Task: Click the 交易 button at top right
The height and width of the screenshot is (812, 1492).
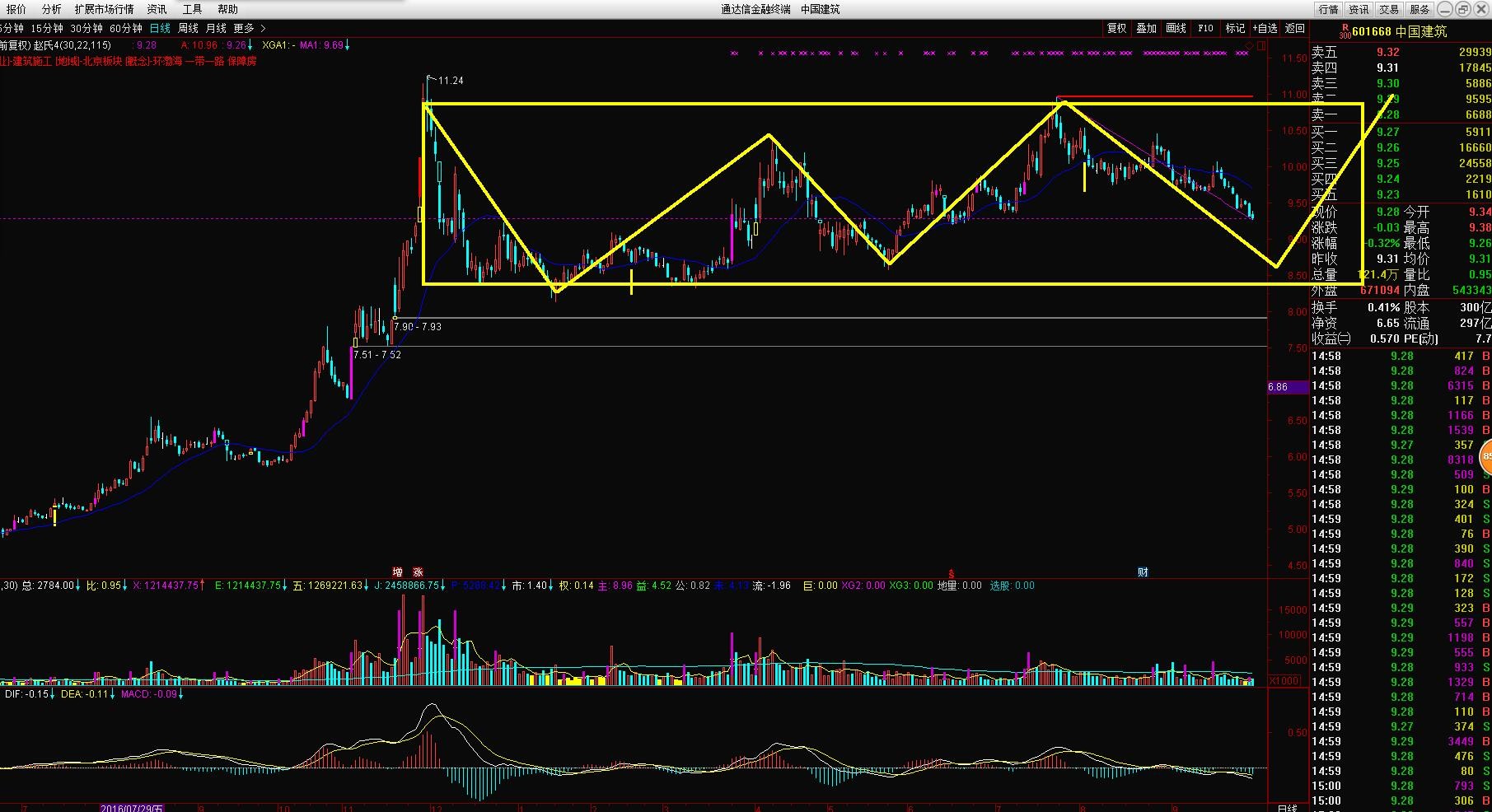Action: pos(1389,9)
